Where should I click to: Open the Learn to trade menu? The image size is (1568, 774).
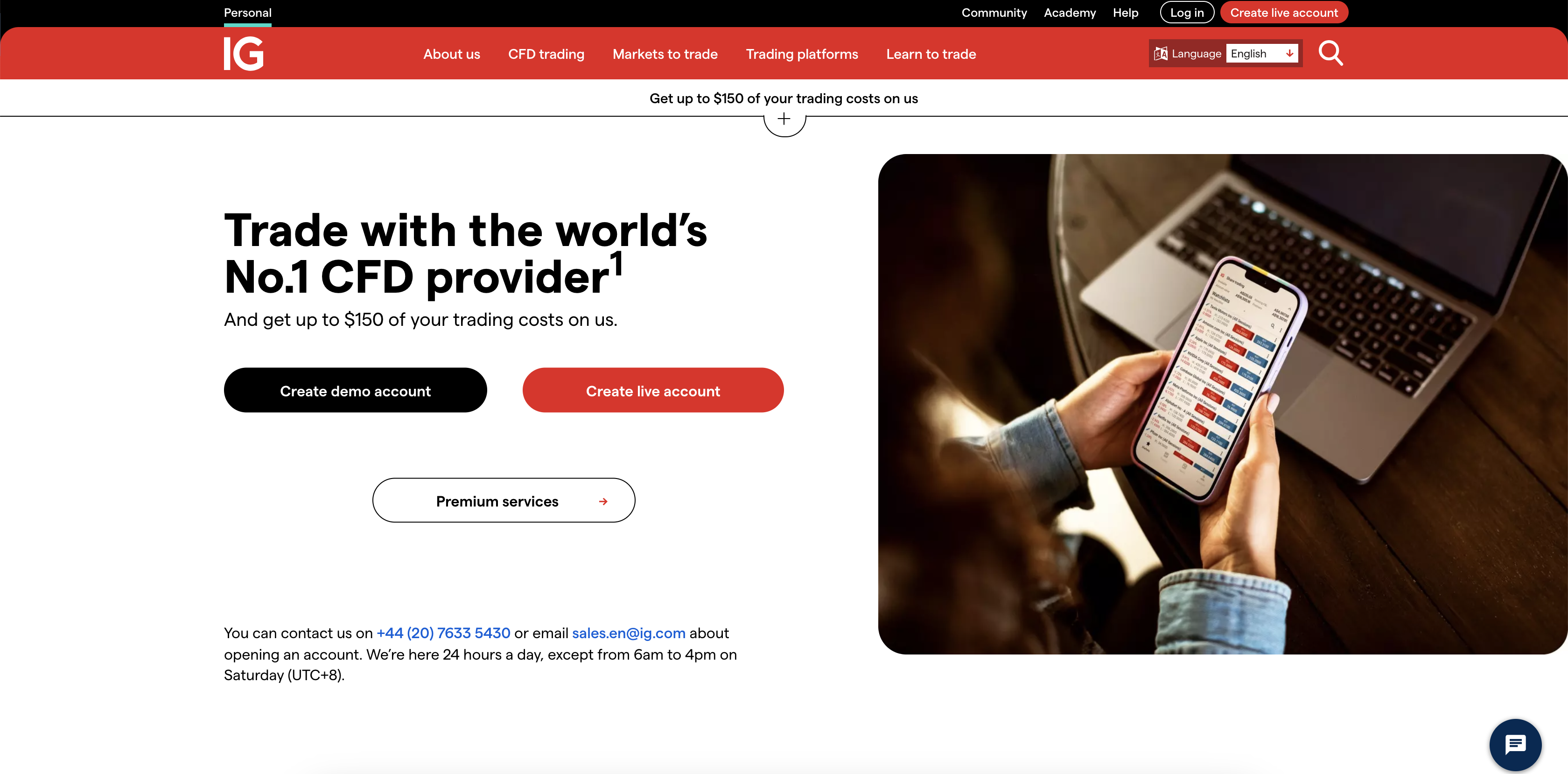pos(931,54)
